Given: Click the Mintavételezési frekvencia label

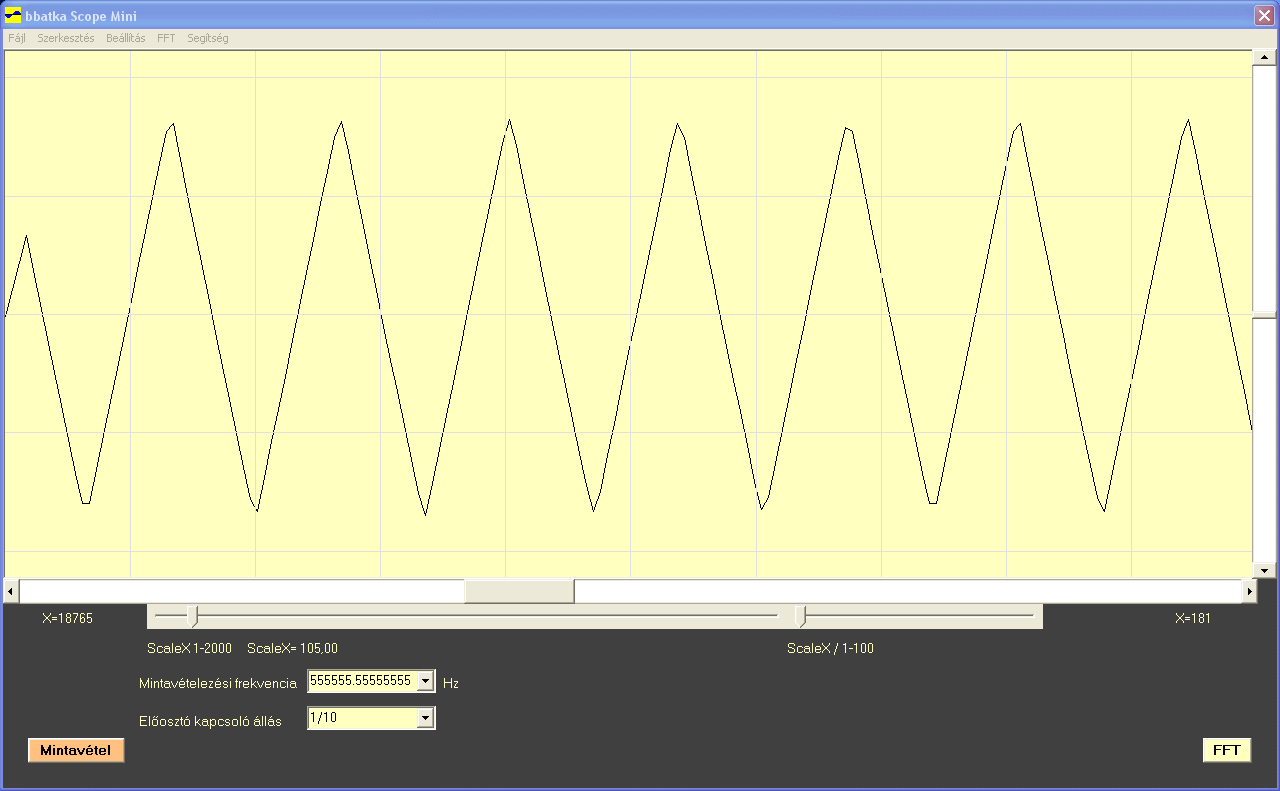Looking at the screenshot, I should (x=218, y=684).
